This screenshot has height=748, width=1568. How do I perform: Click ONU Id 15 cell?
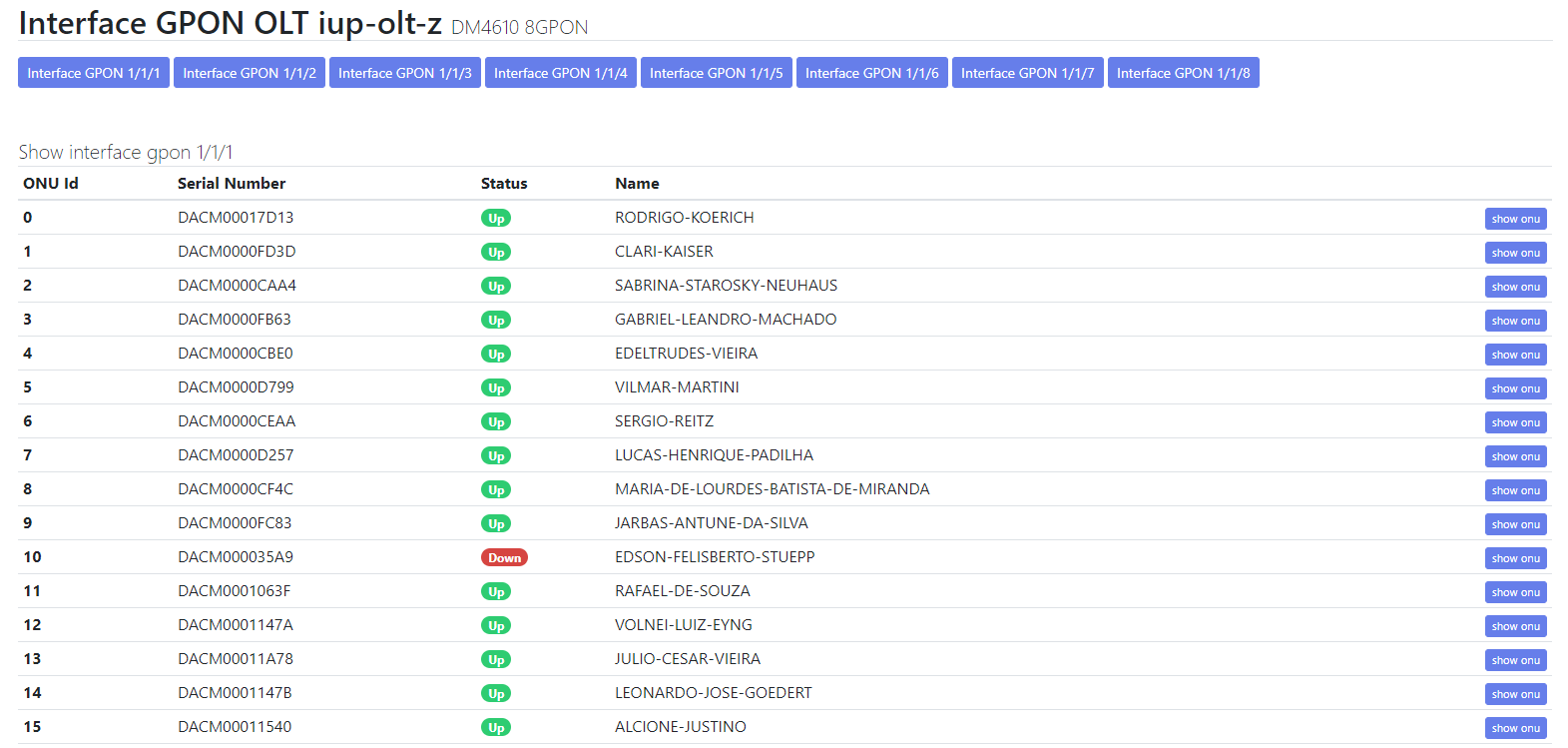tap(32, 727)
